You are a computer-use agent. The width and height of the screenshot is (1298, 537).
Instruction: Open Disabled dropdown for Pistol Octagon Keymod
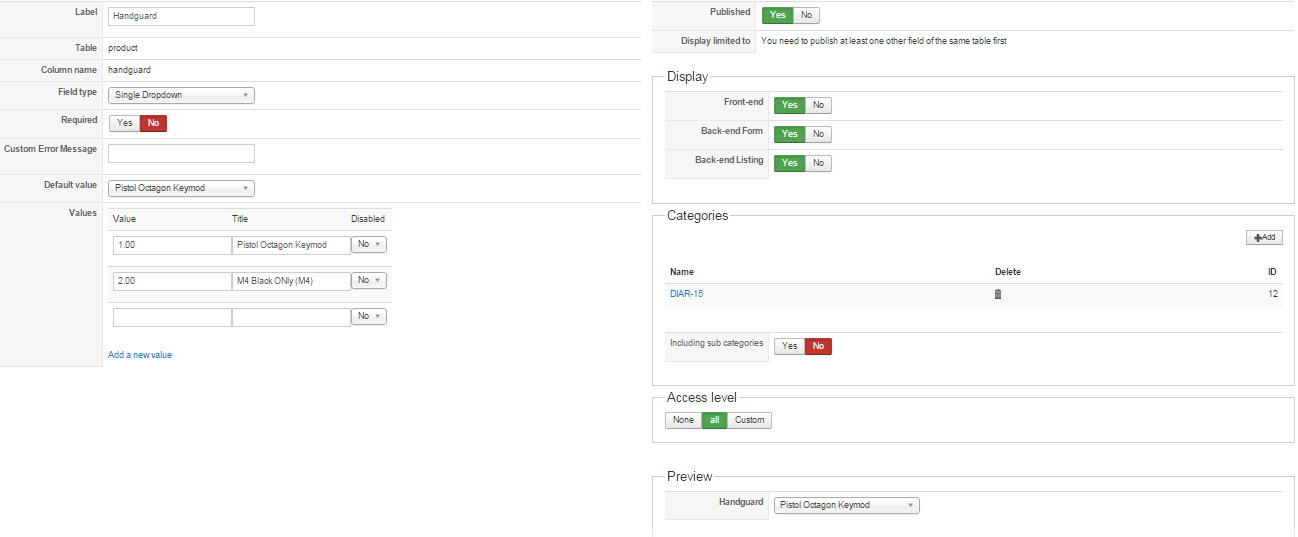[369, 244]
